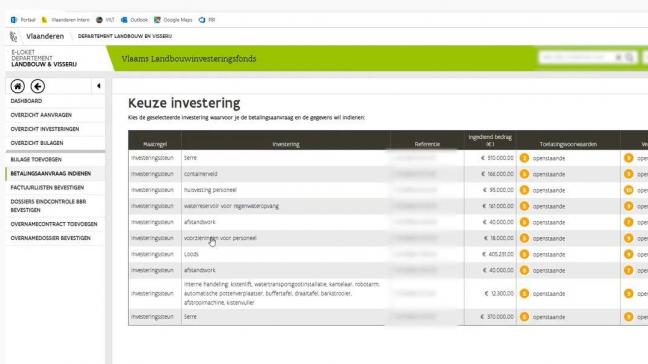Clear the header search field
648x364 pixels.
618,57
